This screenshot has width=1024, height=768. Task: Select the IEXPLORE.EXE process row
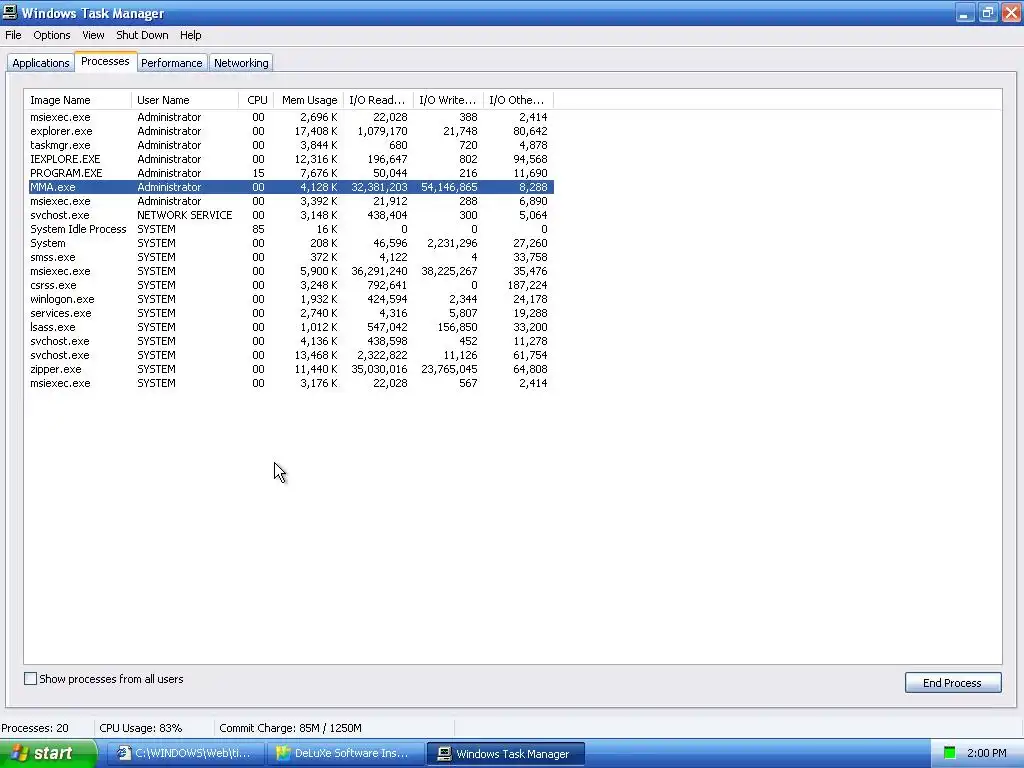coord(289,159)
